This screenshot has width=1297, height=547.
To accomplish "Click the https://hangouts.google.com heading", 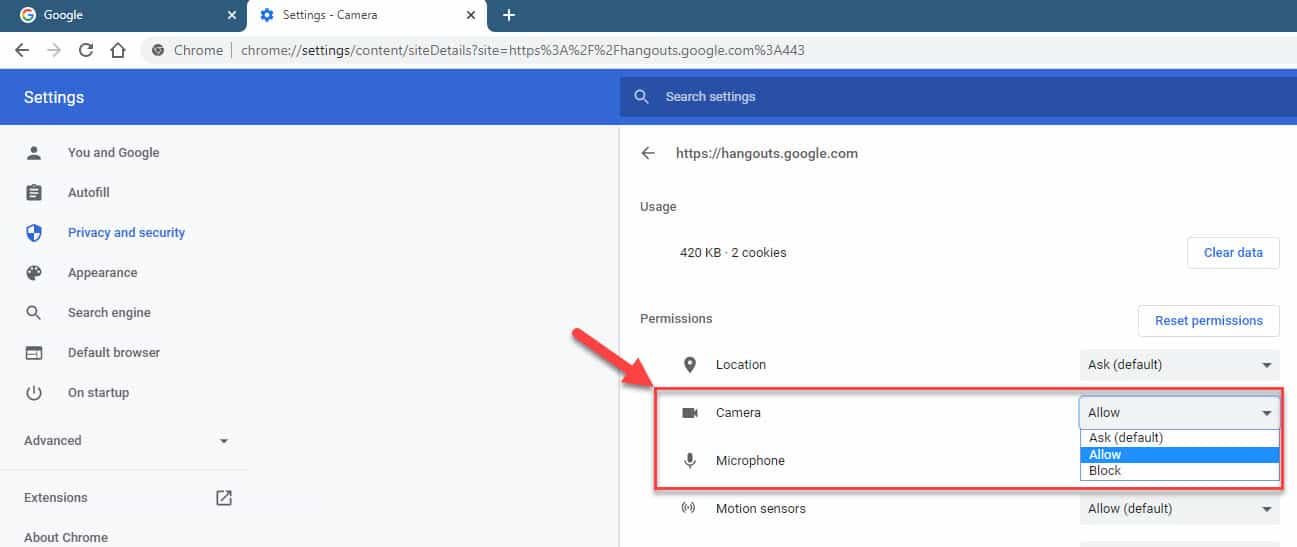I will 767,153.
